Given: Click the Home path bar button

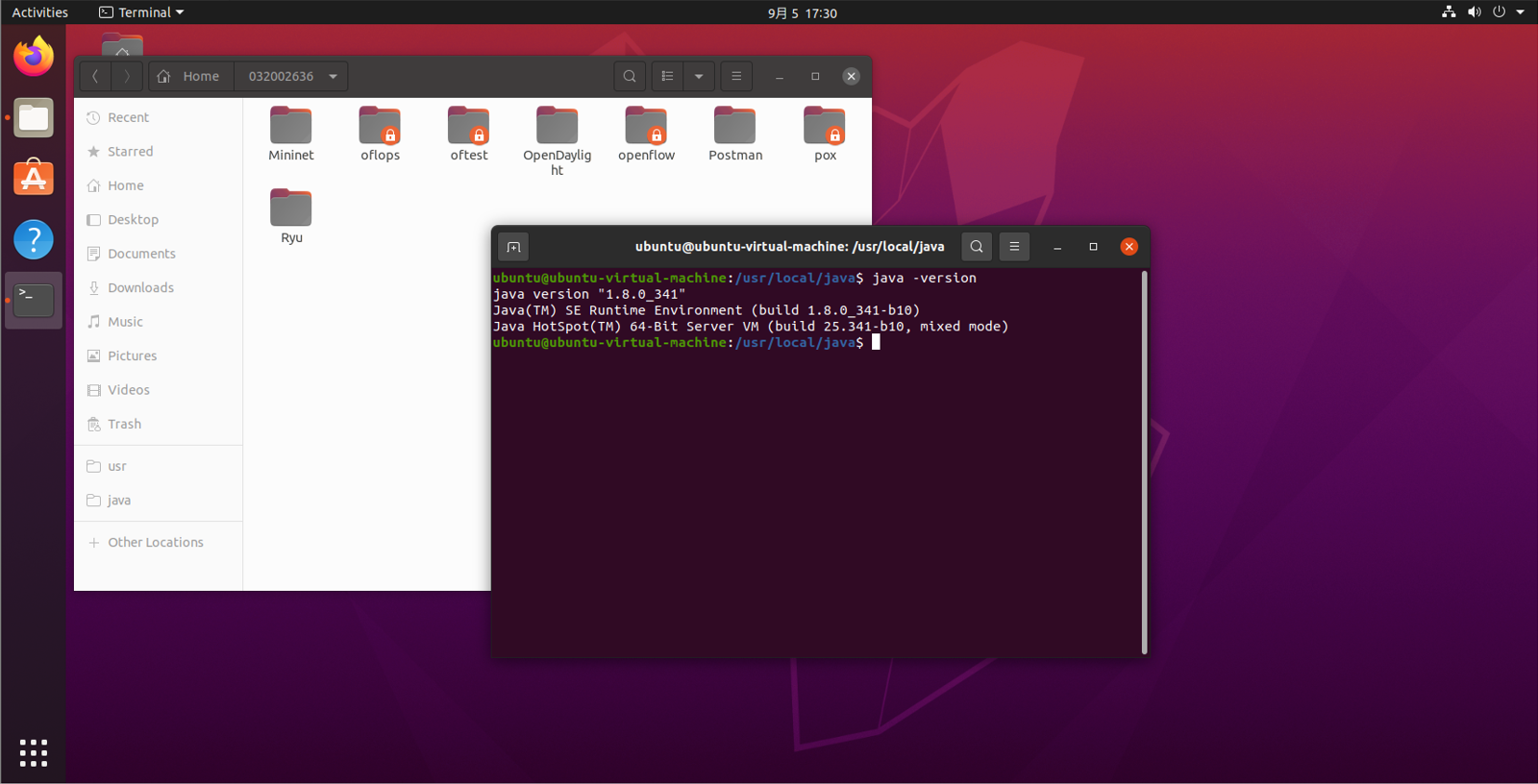Looking at the screenshot, I should (191, 76).
